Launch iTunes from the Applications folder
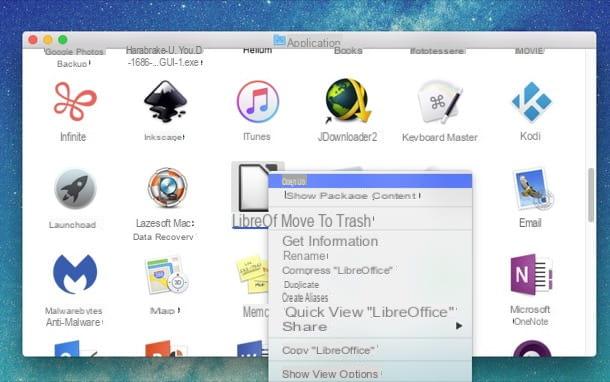This screenshot has height=382, width=610. (x=258, y=101)
